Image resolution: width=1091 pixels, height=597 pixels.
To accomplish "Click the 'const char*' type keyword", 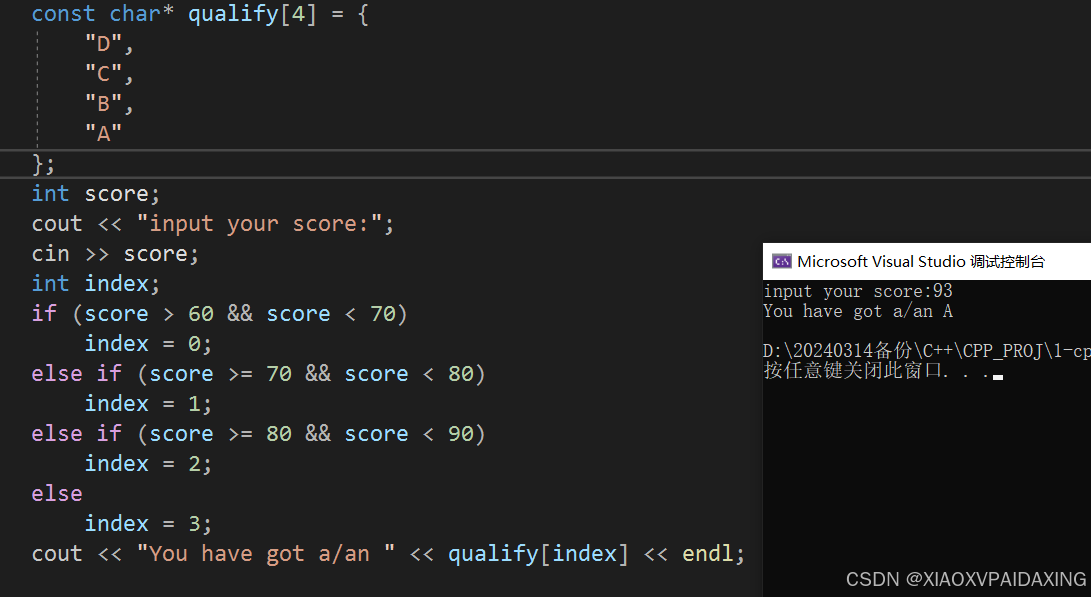I will coord(102,14).
